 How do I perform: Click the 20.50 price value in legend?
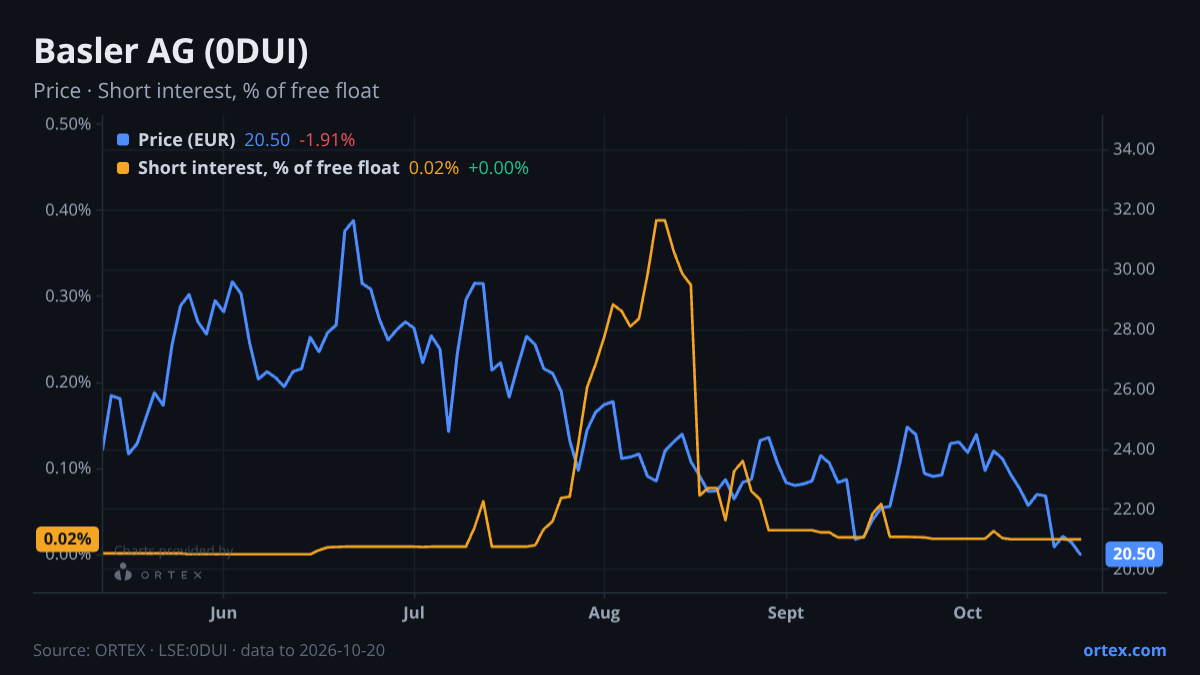267,140
